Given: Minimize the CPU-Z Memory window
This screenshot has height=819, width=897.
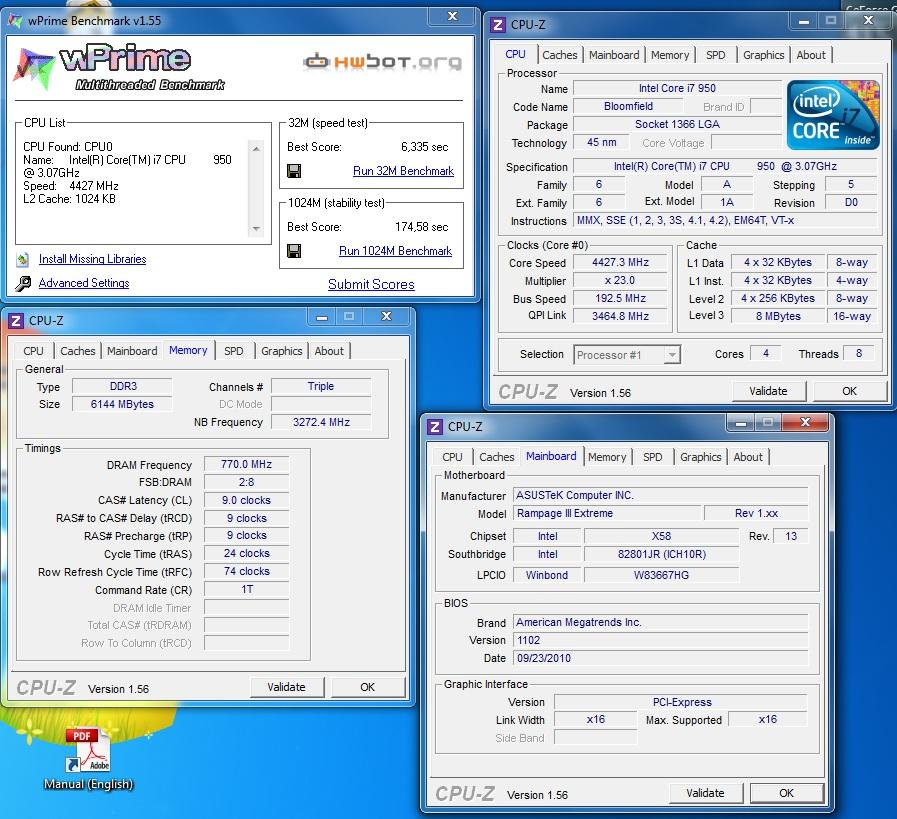Looking at the screenshot, I should click(322, 317).
